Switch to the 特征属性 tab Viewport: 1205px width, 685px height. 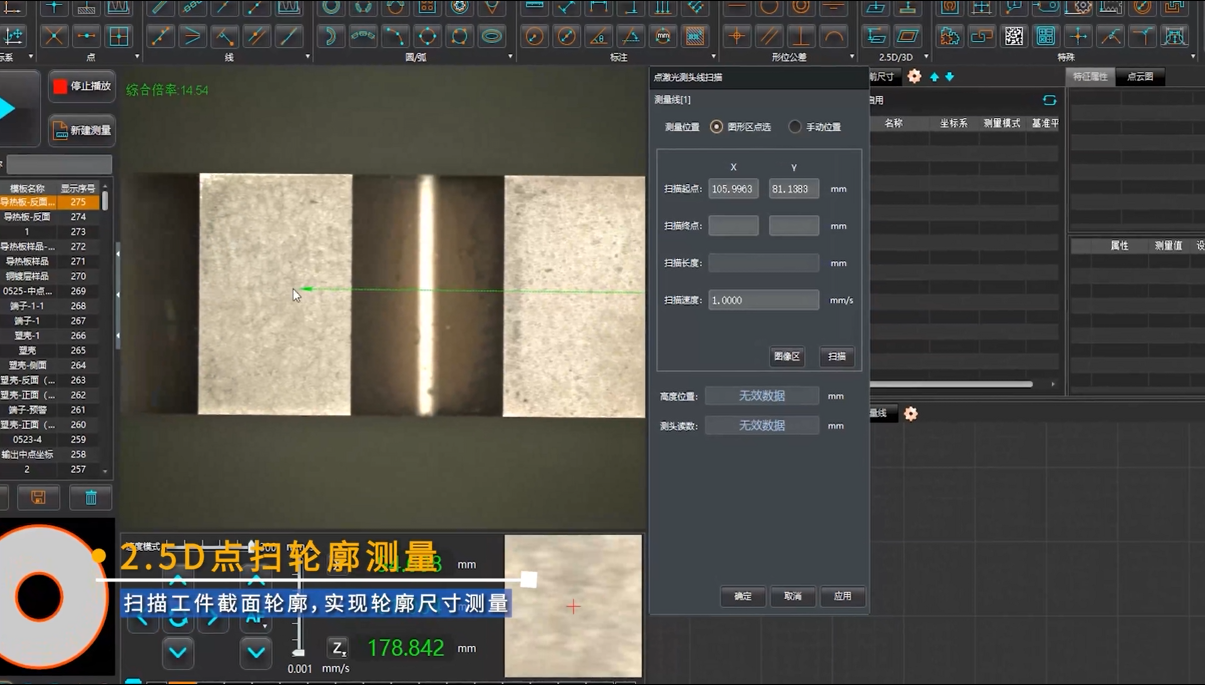point(1090,77)
